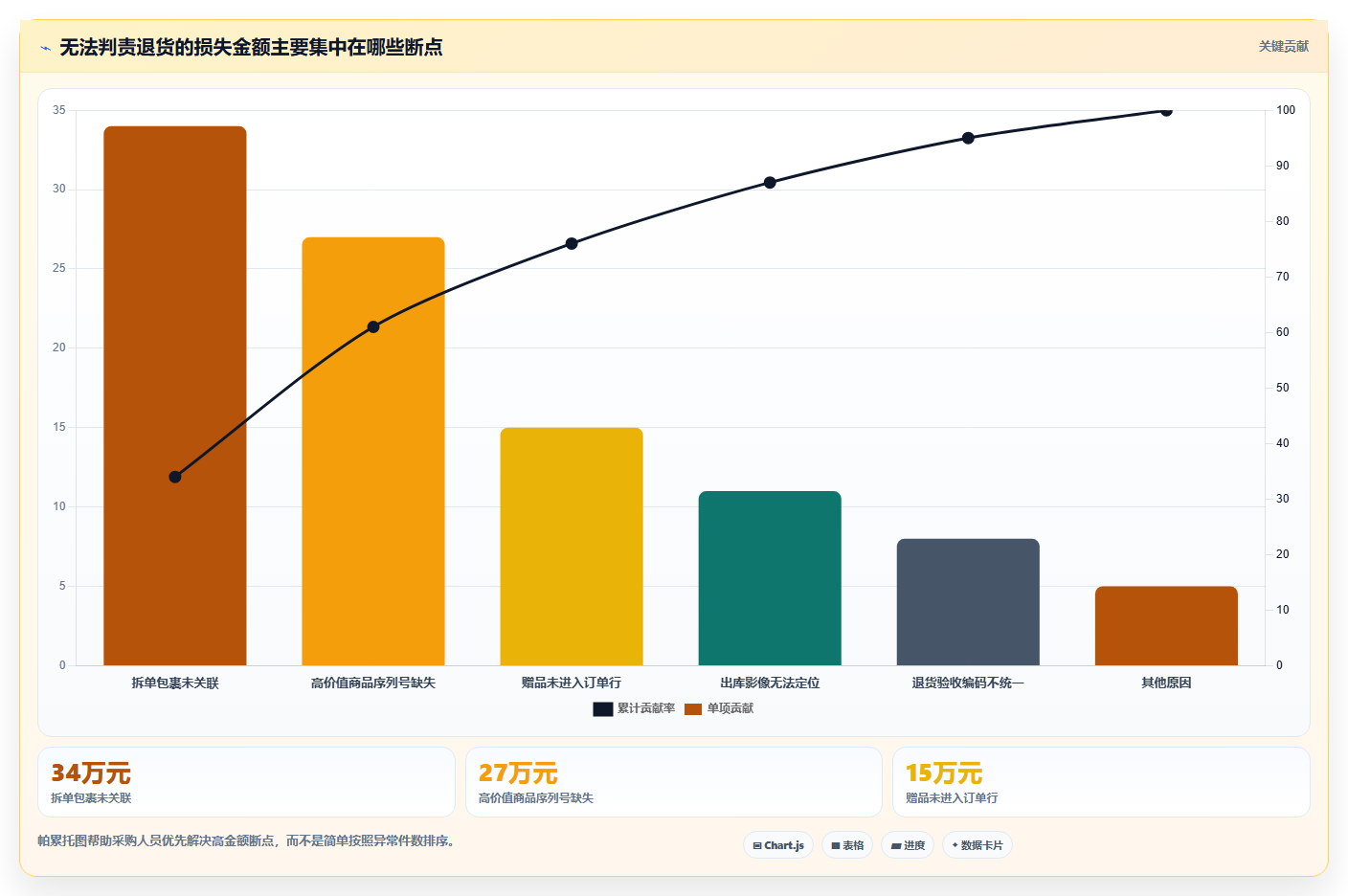Viewport: 1348px width, 896px height.
Task: Click the line point above 其他原因
Action: 1166,110
